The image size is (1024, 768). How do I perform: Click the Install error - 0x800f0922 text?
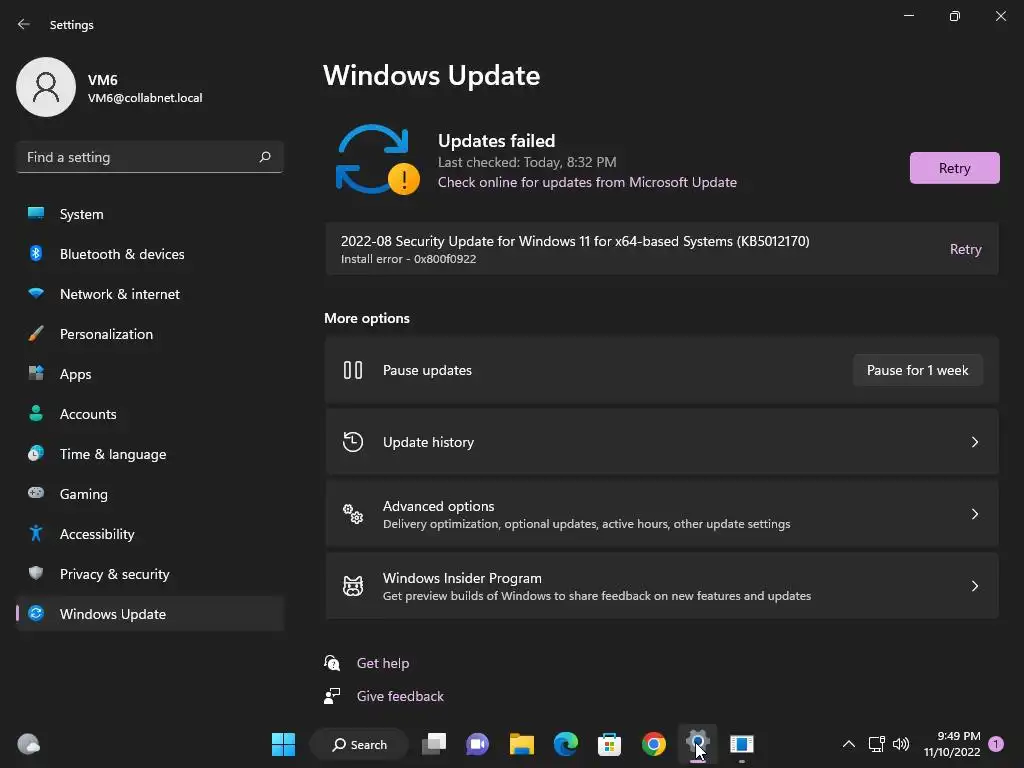tap(408, 259)
